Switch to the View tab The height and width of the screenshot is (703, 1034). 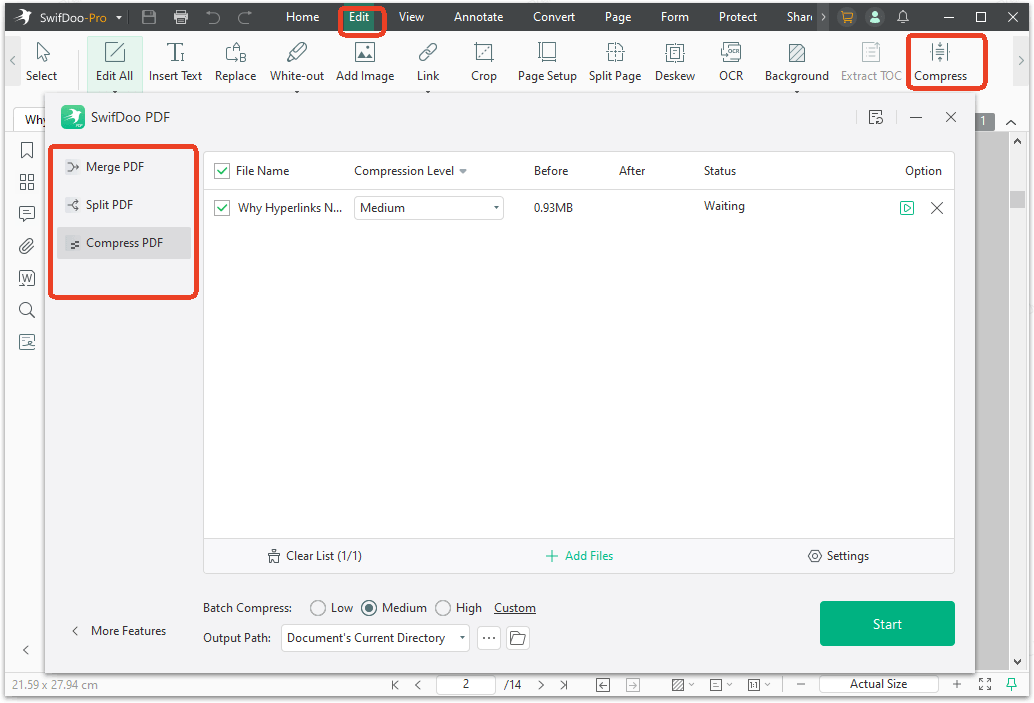(411, 17)
